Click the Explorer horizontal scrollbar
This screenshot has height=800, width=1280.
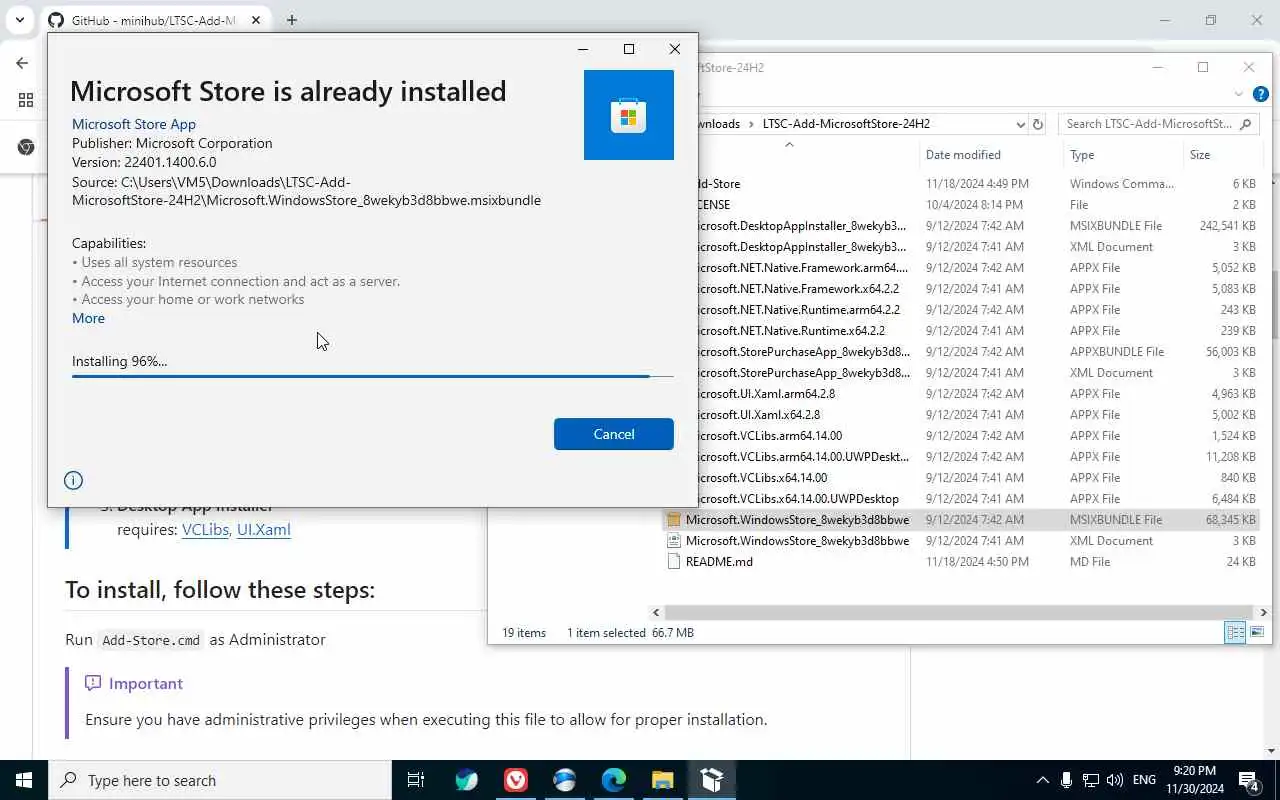959,612
